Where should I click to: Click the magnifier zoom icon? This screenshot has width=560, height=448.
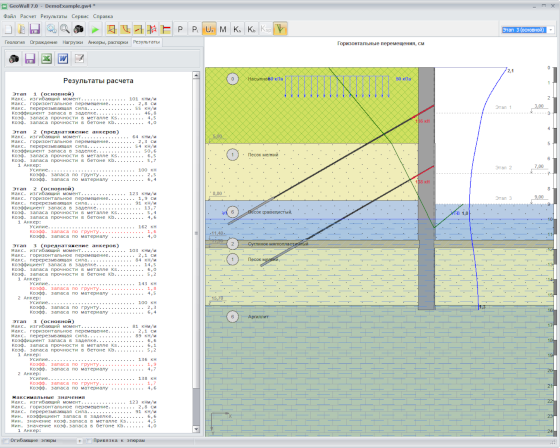[65, 29]
